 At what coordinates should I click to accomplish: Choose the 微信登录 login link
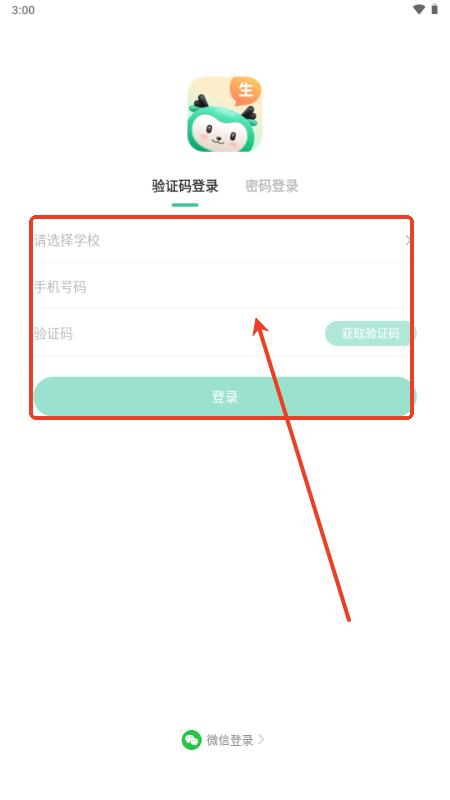pyautogui.click(x=223, y=740)
